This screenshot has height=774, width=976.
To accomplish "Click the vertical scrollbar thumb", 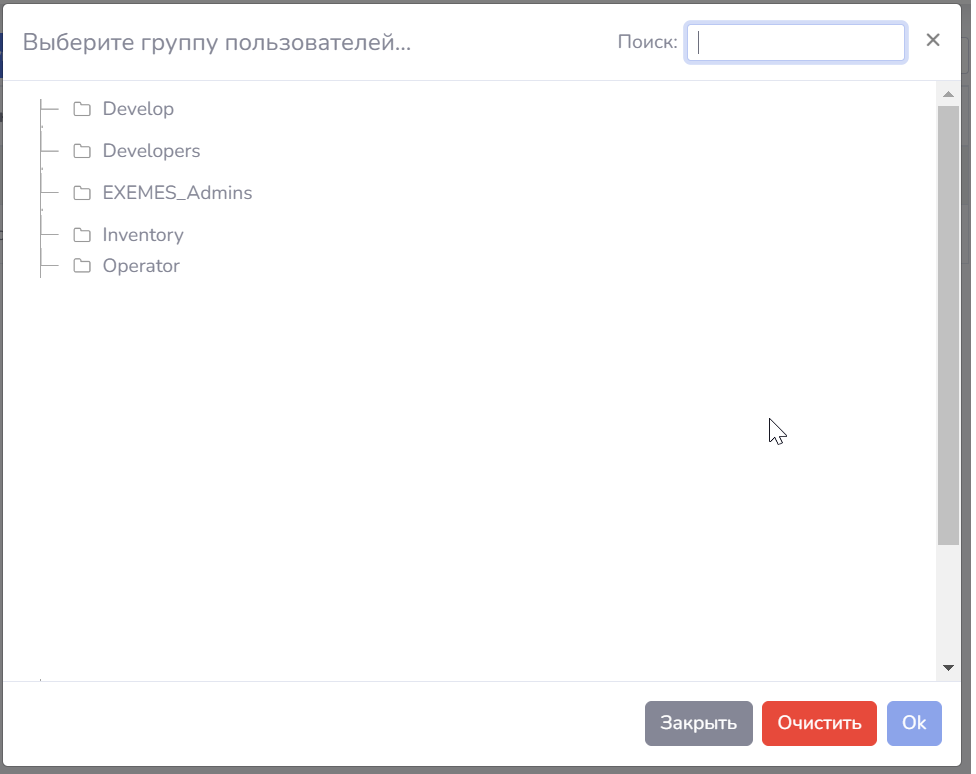I will (948, 324).
